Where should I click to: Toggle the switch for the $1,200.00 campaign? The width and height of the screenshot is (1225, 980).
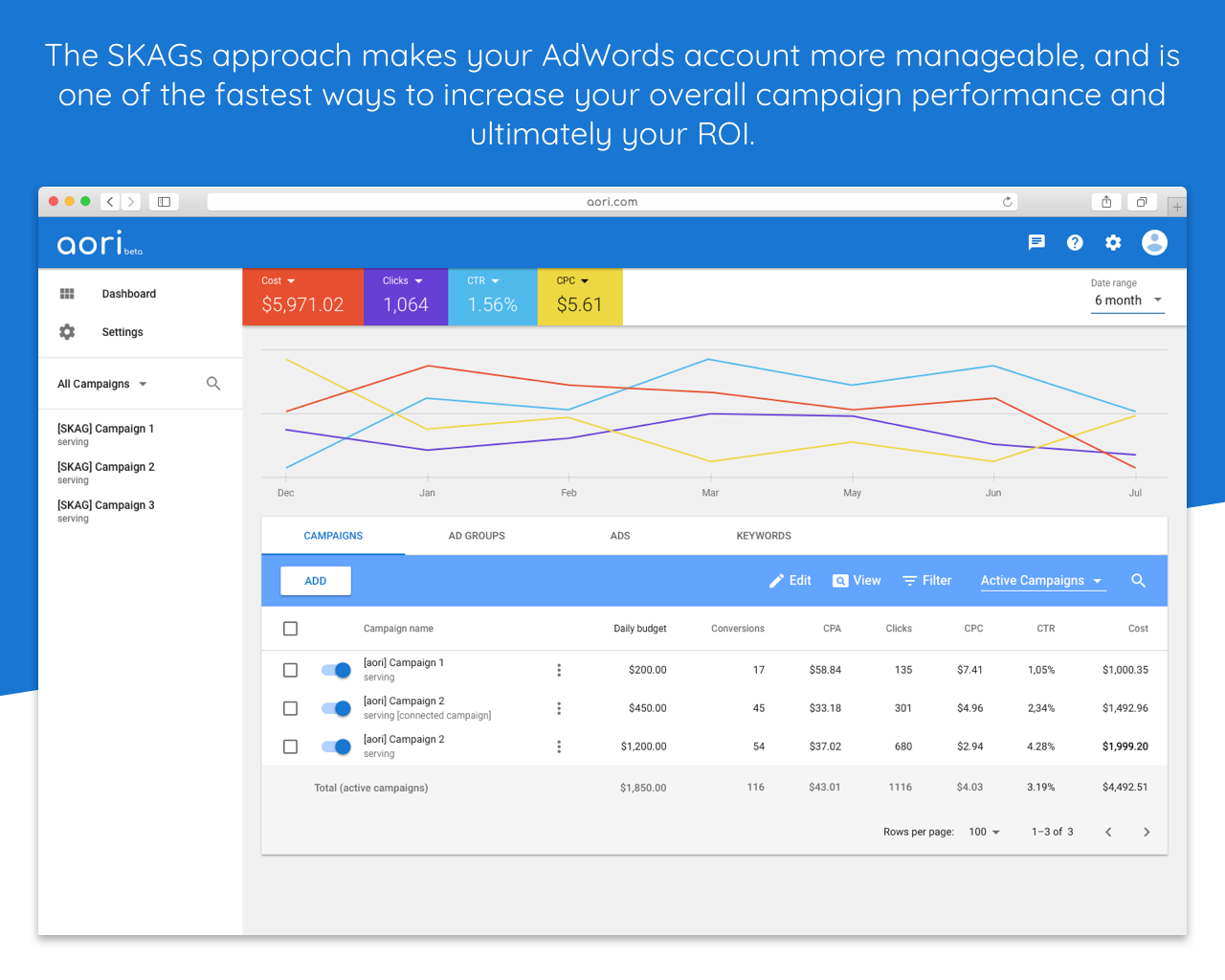336,746
